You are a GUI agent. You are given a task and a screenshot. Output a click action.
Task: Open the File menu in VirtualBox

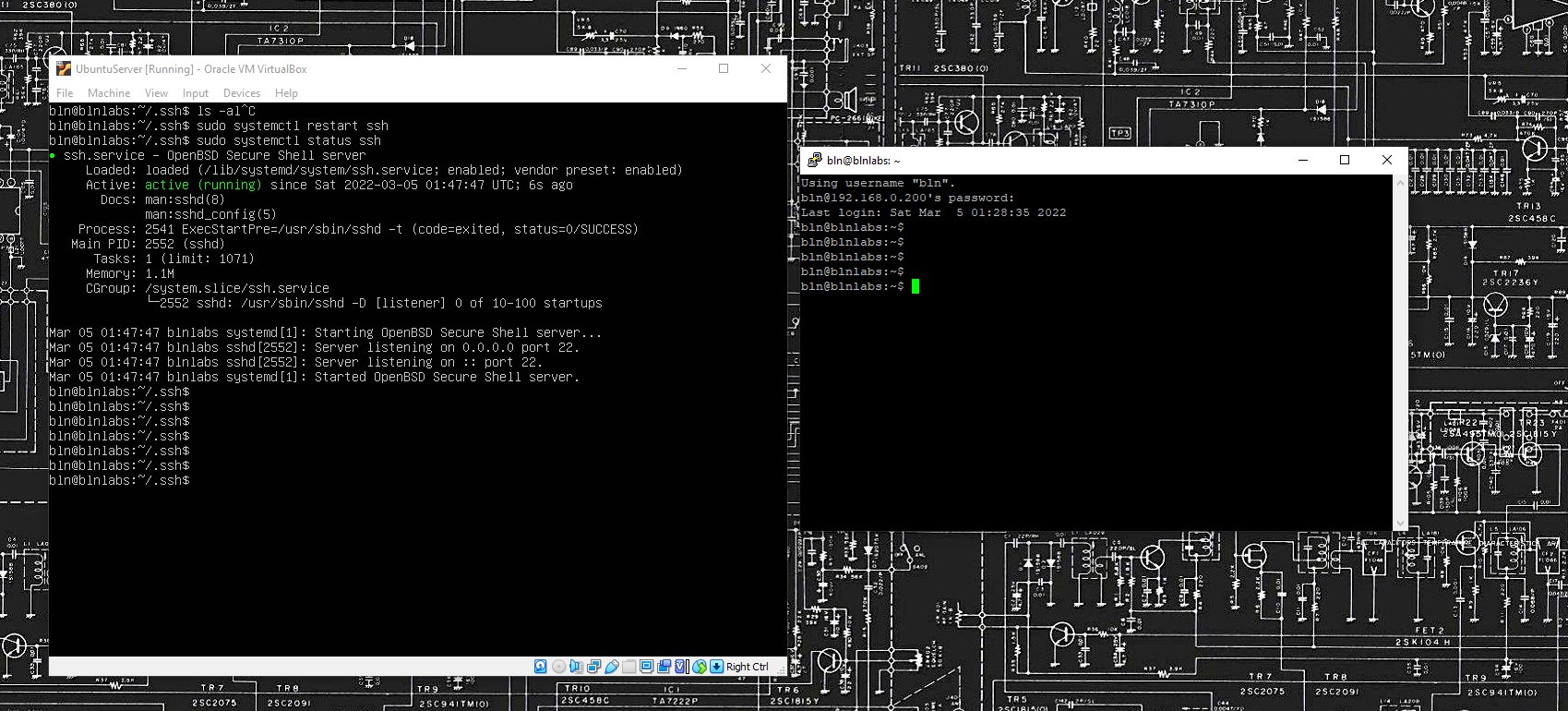(65, 93)
